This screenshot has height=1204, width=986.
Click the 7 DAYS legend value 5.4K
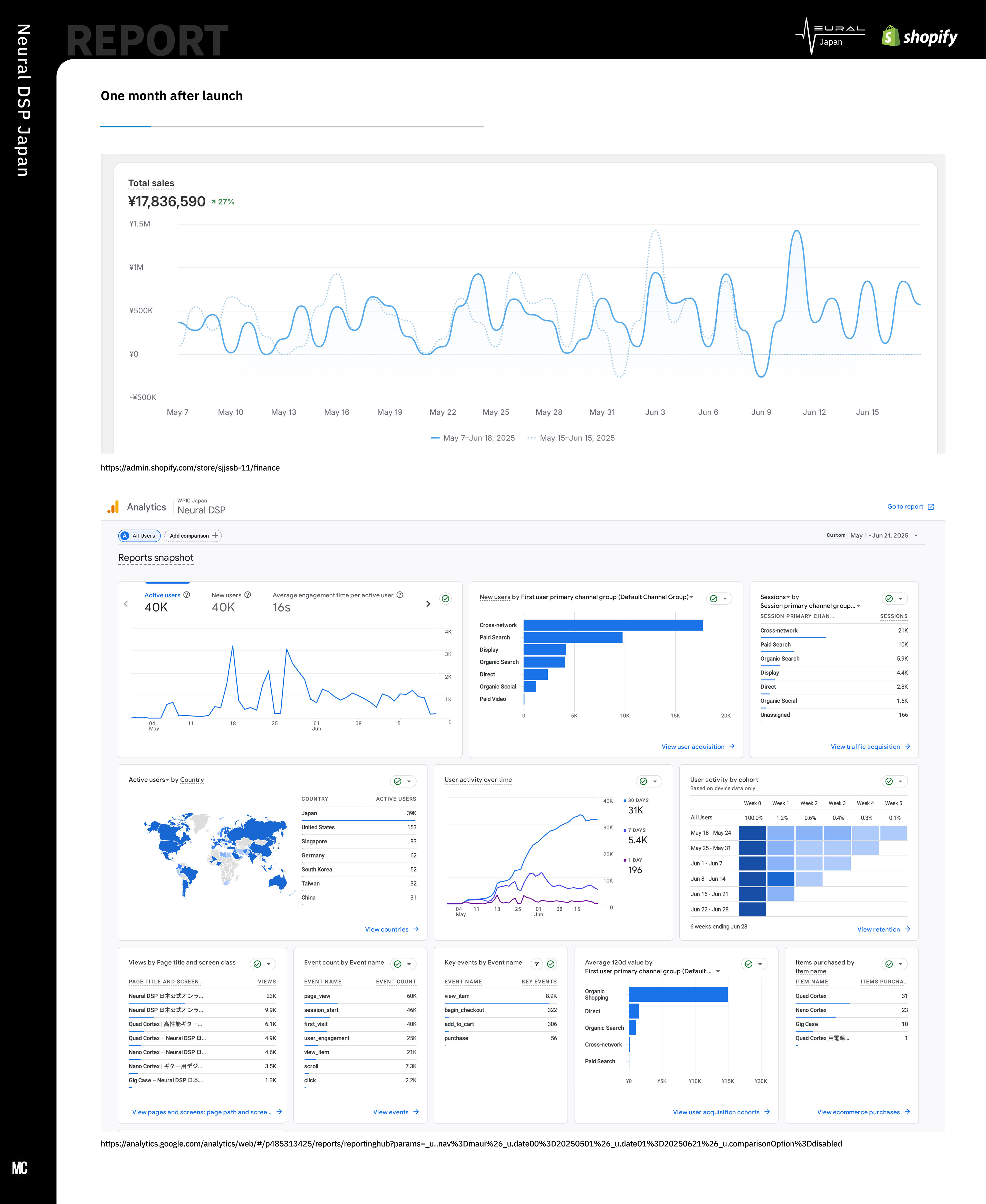[637, 840]
